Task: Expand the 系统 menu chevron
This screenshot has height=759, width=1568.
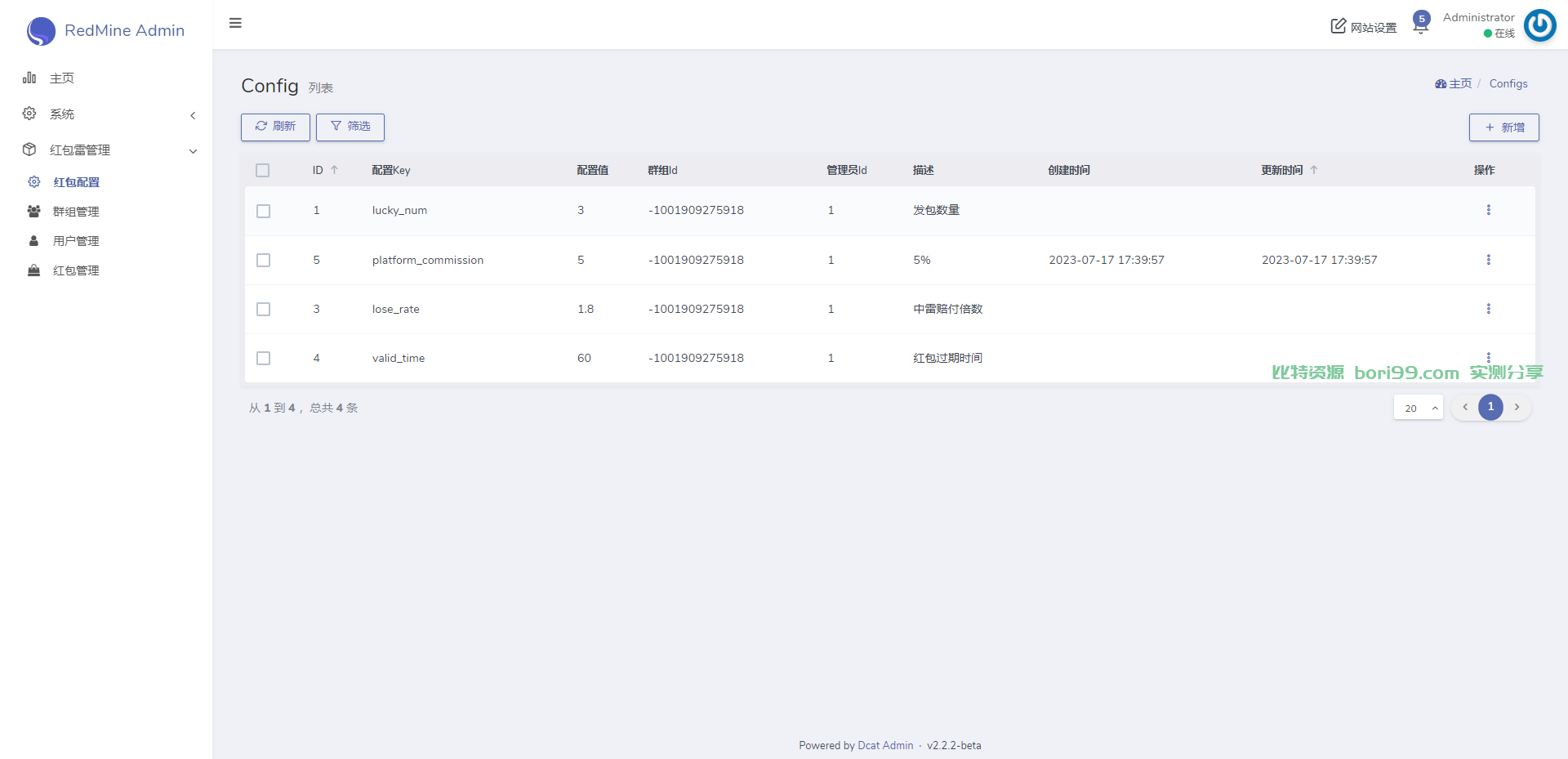Action: 193,115
